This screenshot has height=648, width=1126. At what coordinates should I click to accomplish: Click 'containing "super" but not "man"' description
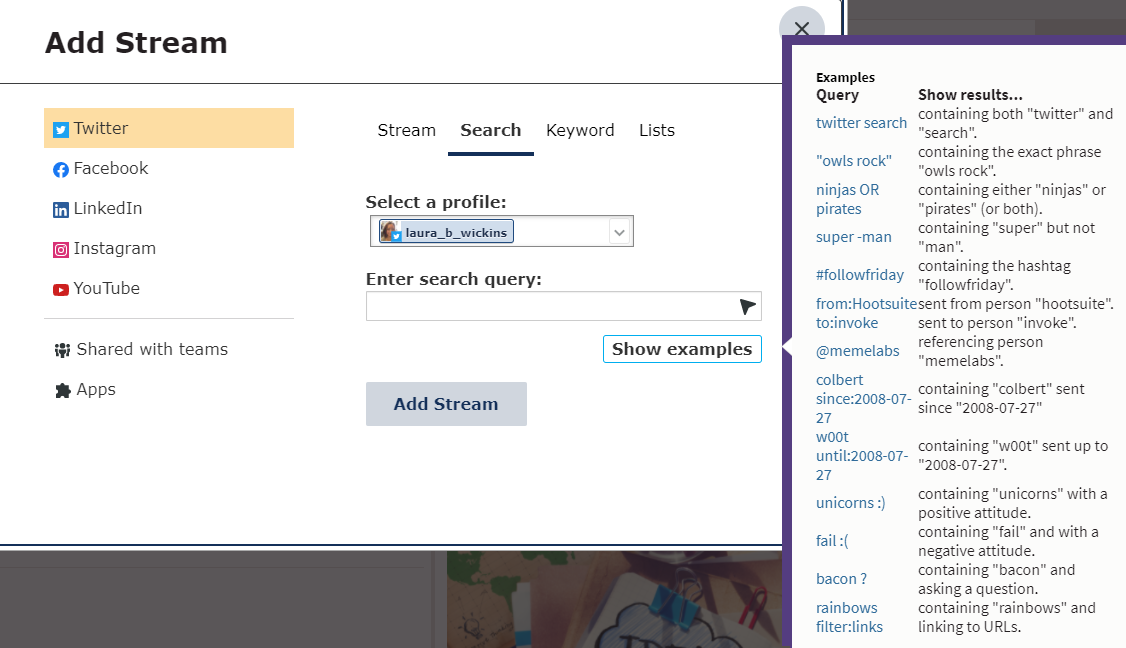[x=1006, y=237]
